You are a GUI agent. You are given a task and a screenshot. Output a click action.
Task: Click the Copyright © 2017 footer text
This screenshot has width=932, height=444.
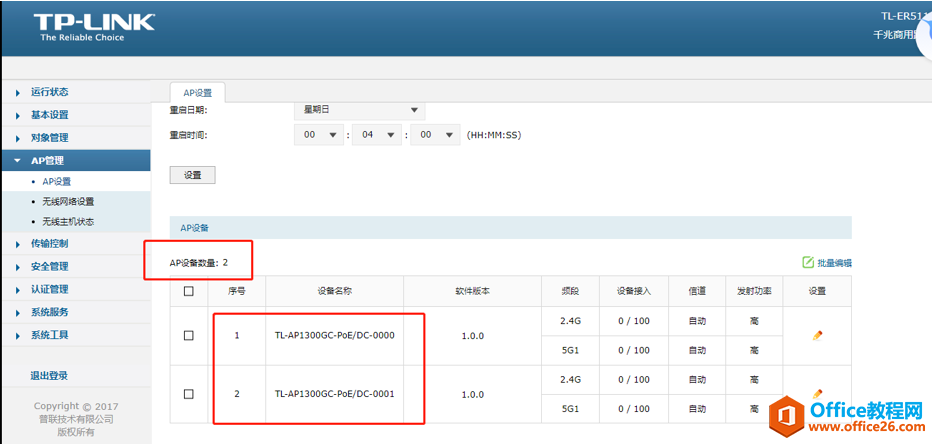pos(76,407)
